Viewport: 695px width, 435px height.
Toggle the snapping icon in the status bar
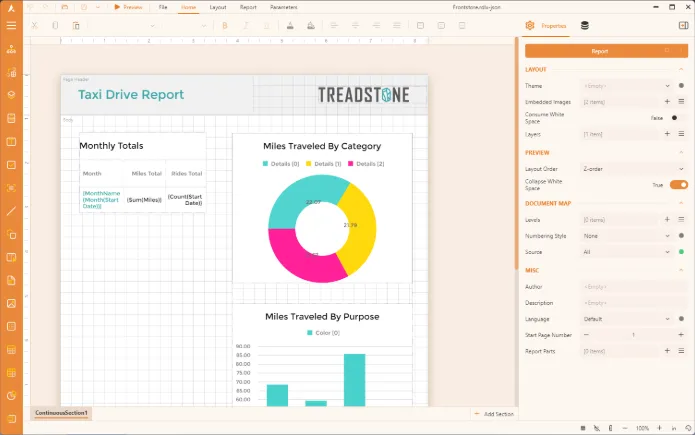[597, 428]
